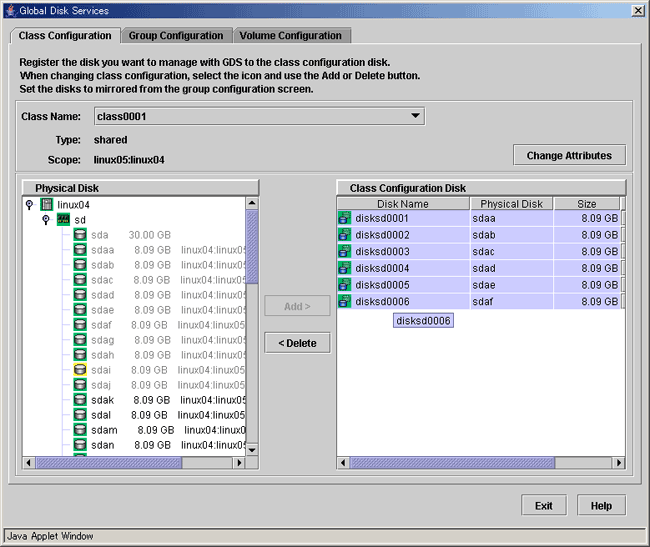The width and height of the screenshot is (650, 547).
Task: Click the disksd0002 class disk icon
Action: [x=344, y=235]
